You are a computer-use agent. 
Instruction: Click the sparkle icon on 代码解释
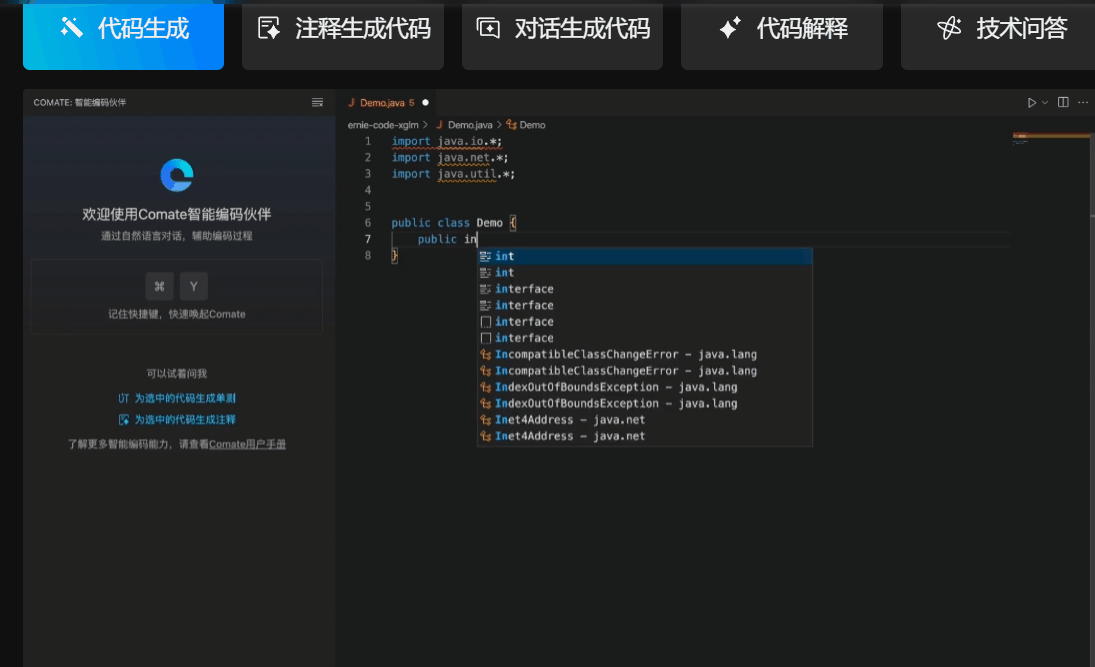click(730, 28)
